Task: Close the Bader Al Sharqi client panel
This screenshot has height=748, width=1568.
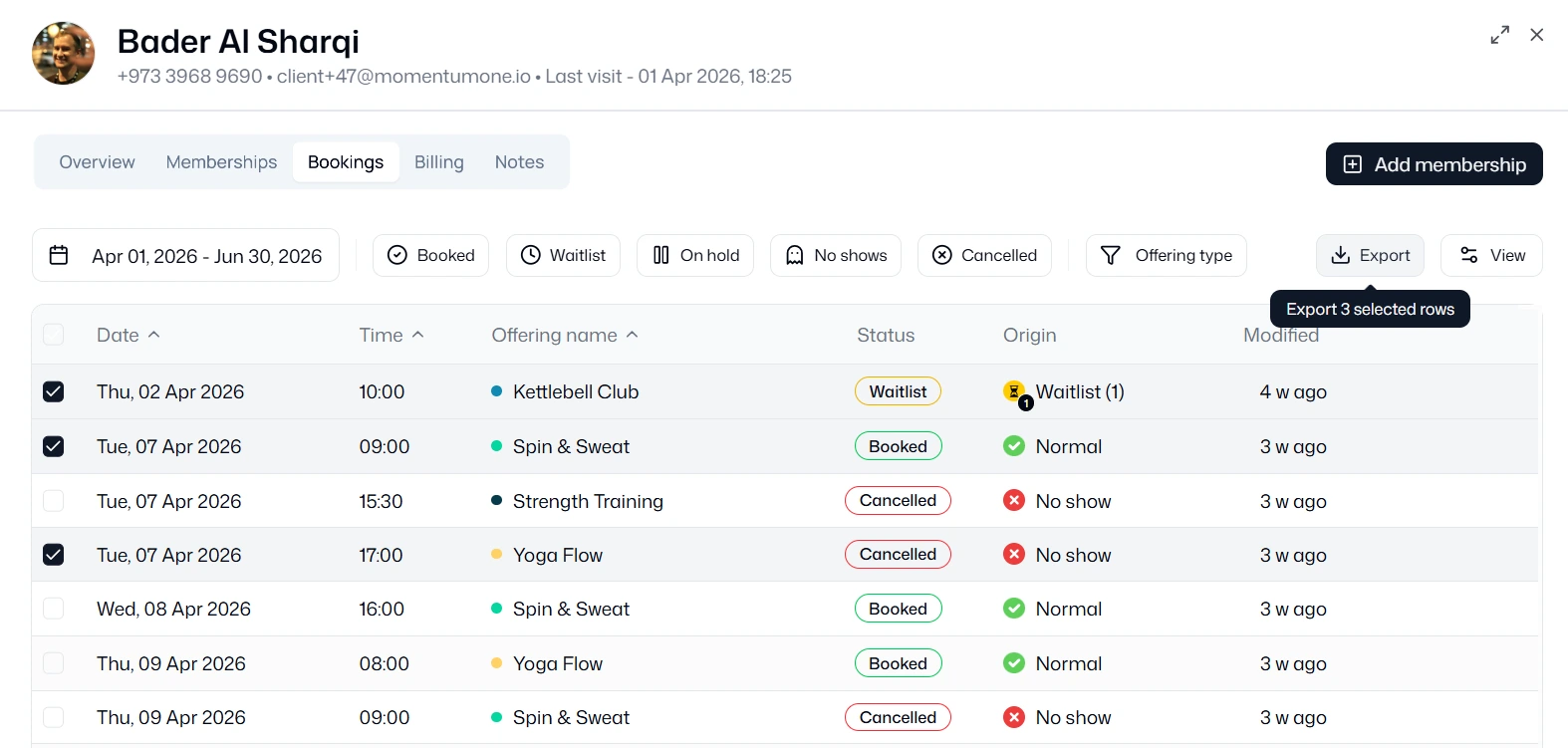Action: (x=1537, y=35)
